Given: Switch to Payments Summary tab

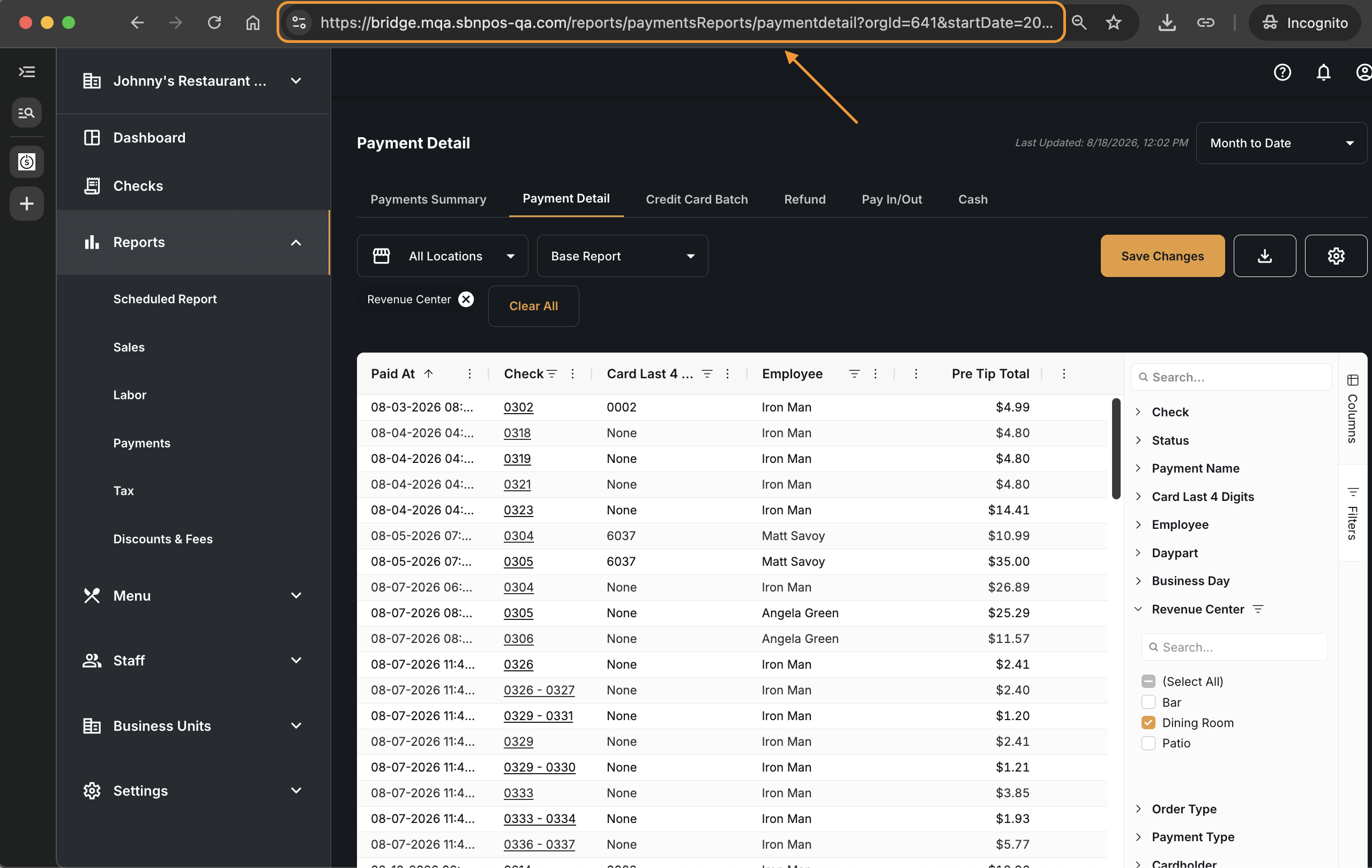Looking at the screenshot, I should pyautogui.click(x=428, y=199).
